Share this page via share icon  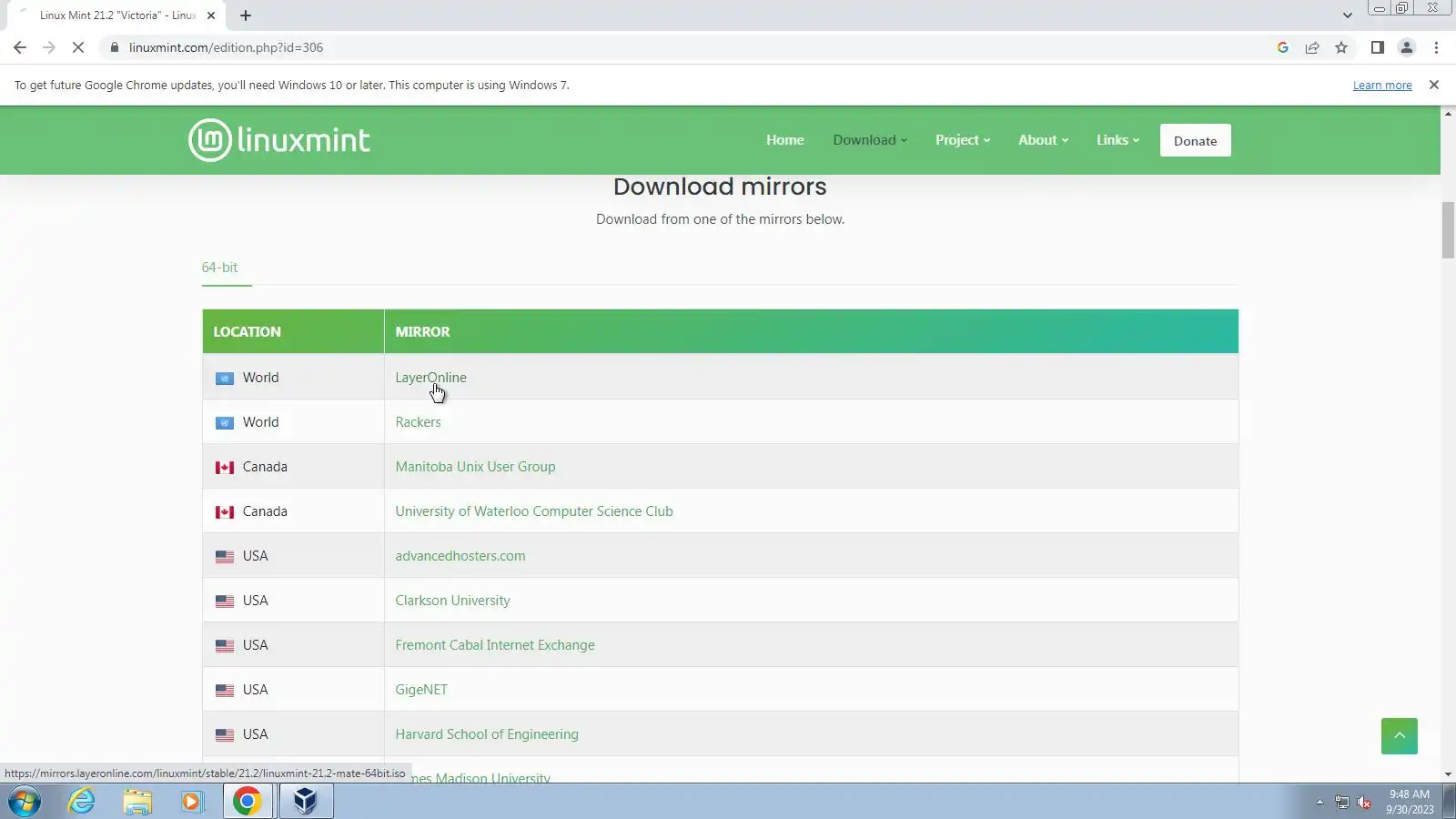click(1312, 47)
